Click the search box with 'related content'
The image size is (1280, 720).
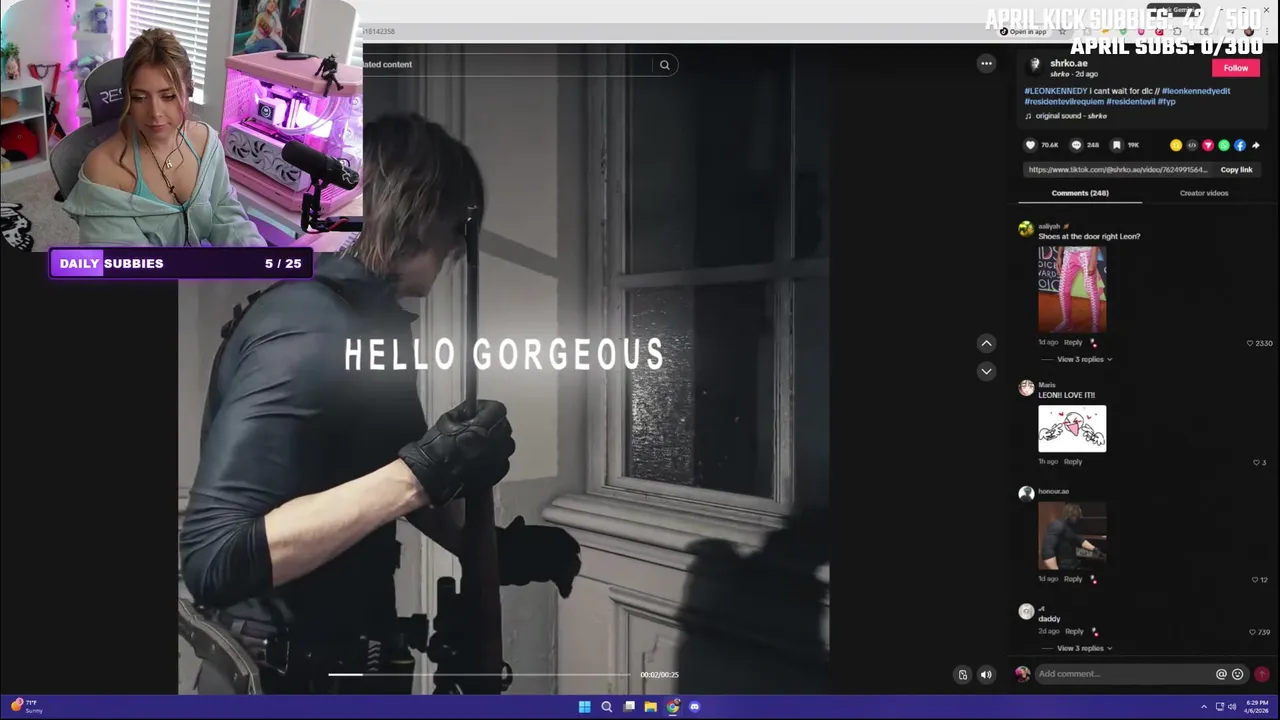508,65
